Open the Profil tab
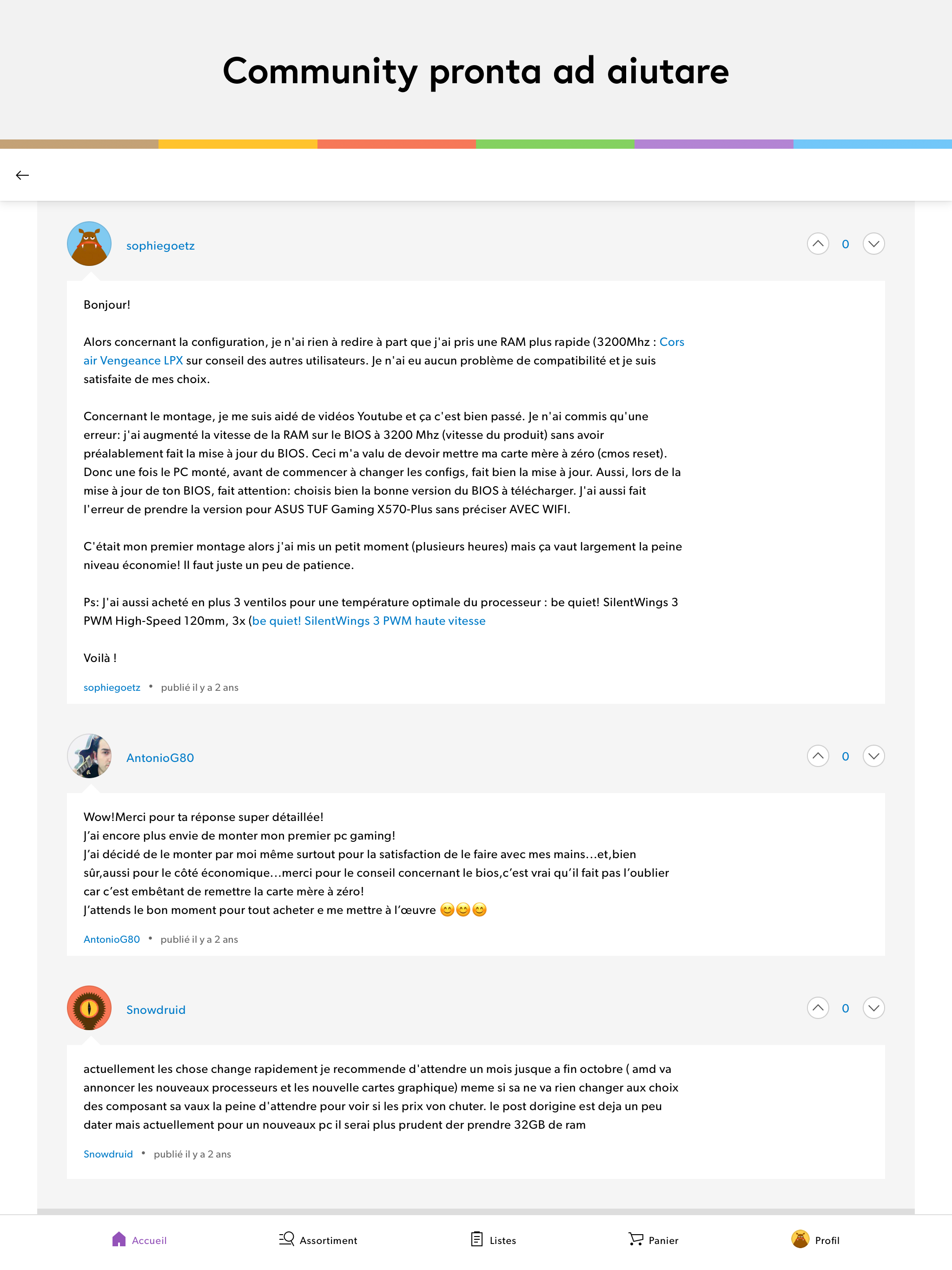Screen dimensions: 952x1270 click(x=815, y=1240)
